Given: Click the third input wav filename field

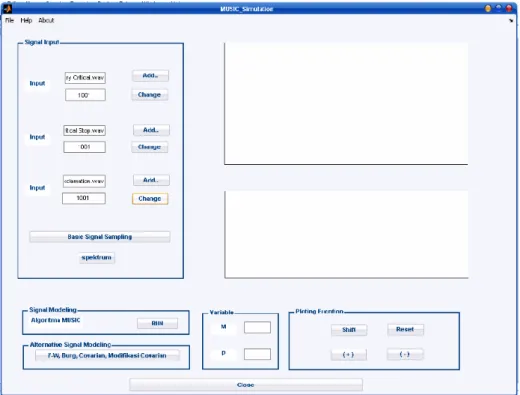Looking at the screenshot, I should click(x=84, y=181).
